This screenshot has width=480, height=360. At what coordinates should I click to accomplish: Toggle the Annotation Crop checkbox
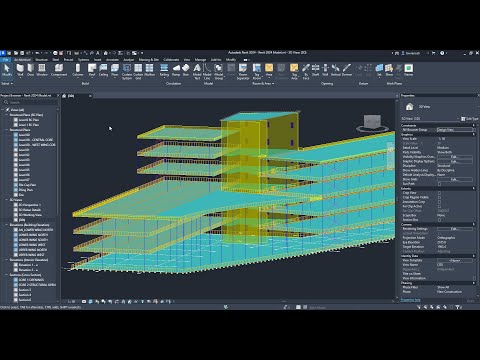(x=439, y=202)
